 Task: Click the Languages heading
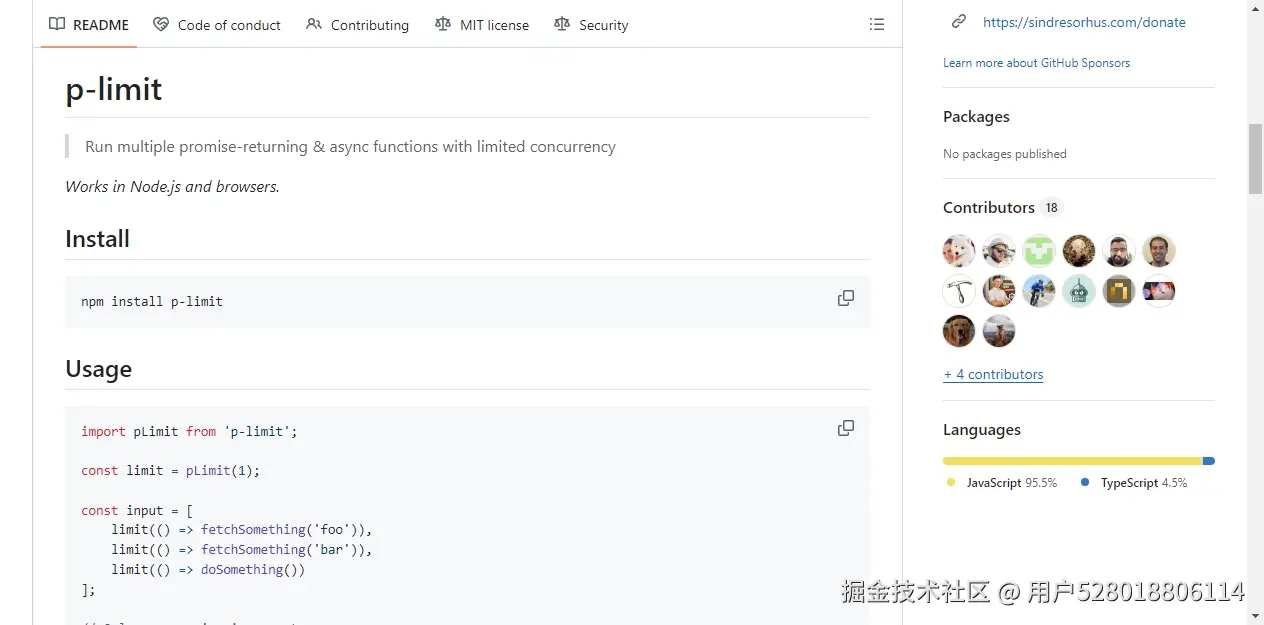(982, 430)
